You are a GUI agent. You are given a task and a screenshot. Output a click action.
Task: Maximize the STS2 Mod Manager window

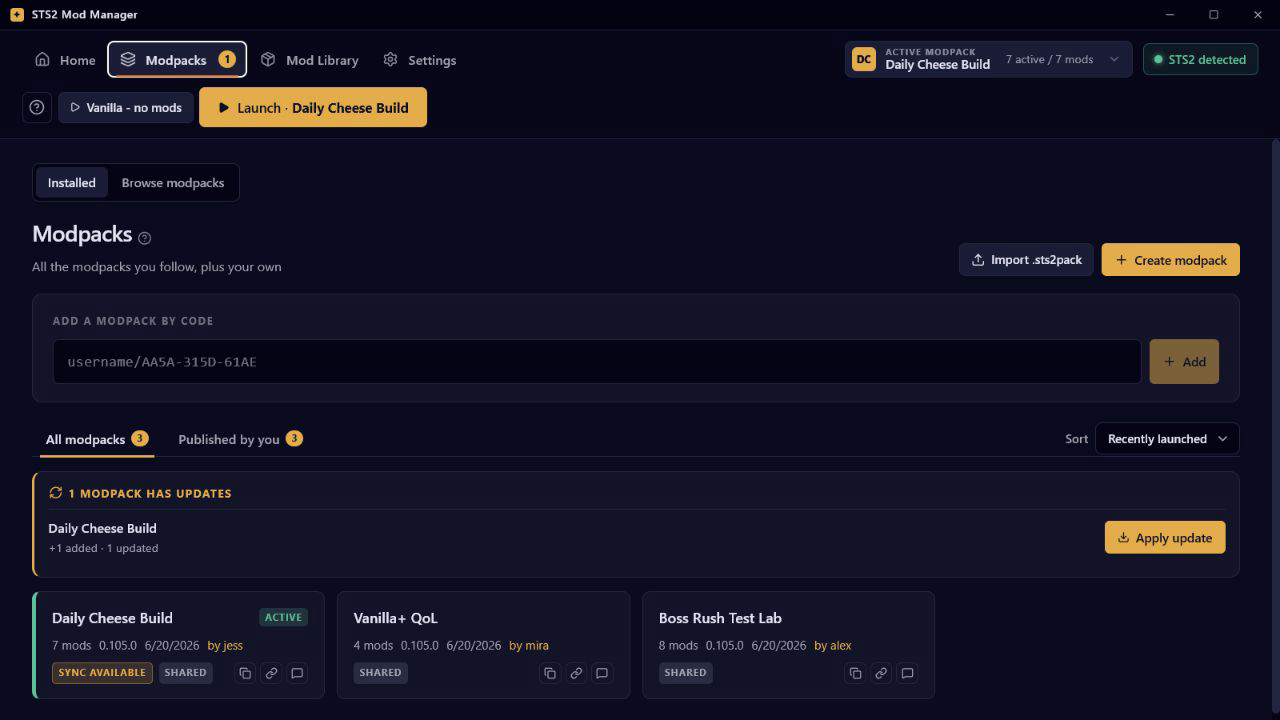(x=1214, y=14)
